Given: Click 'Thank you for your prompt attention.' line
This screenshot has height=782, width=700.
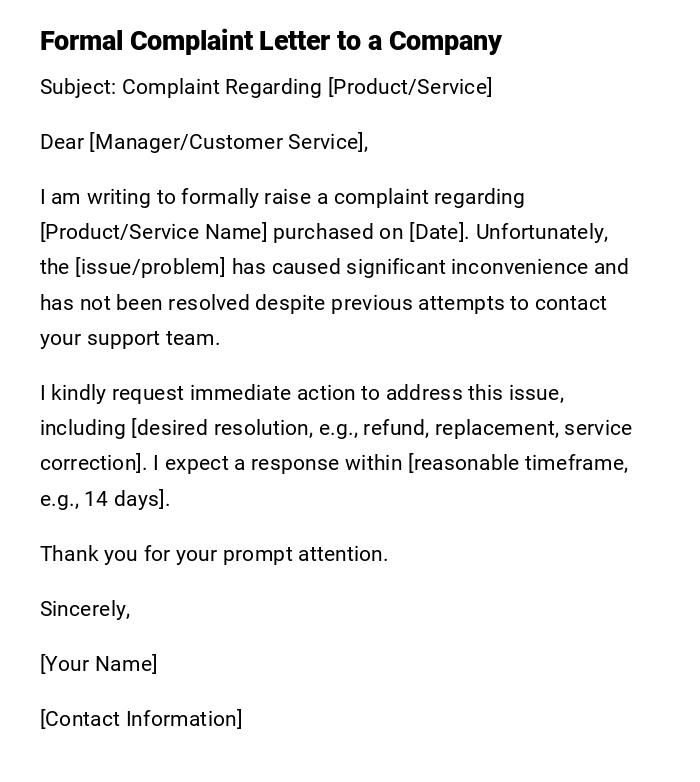Looking at the screenshot, I should pyautogui.click(x=214, y=554).
